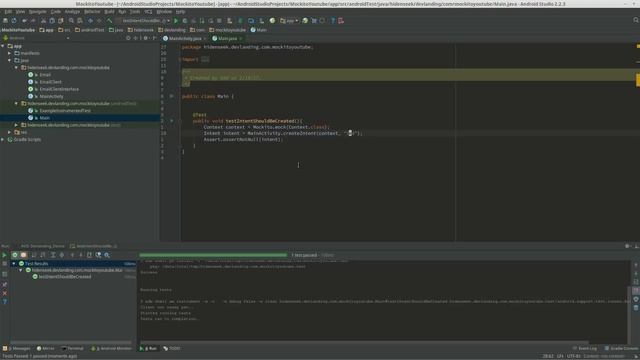Collapse the java folder in project tree
This screenshot has height=360, width=640.
[10, 60]
